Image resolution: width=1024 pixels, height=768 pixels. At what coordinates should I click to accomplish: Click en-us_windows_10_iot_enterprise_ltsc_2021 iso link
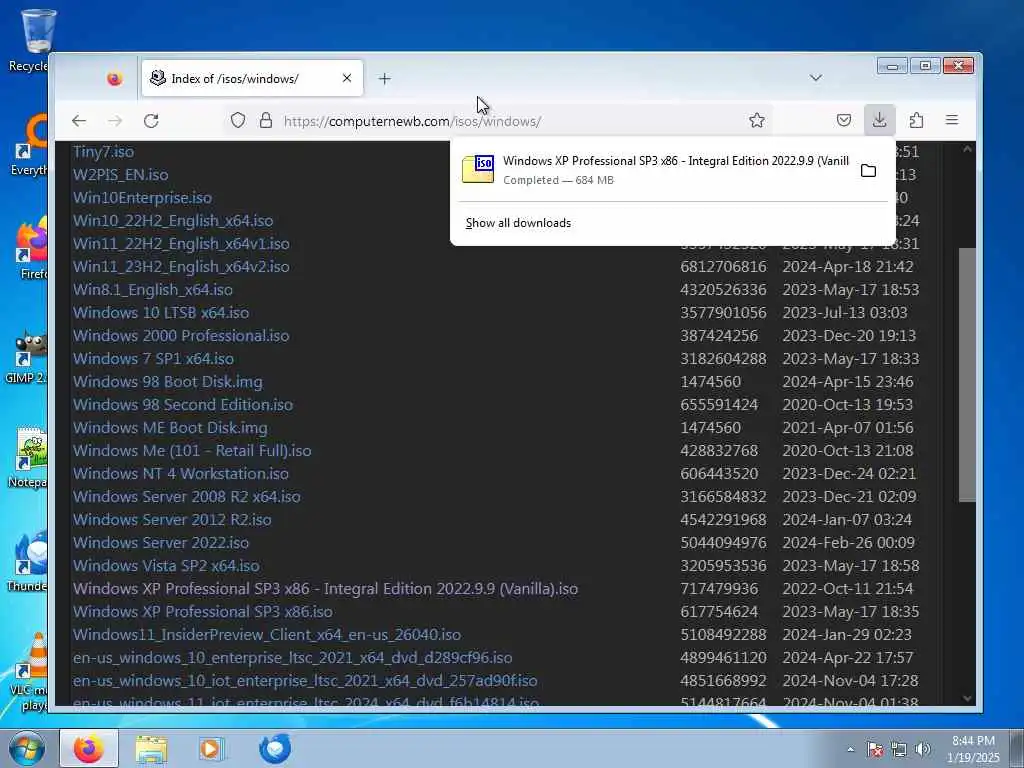305,680
